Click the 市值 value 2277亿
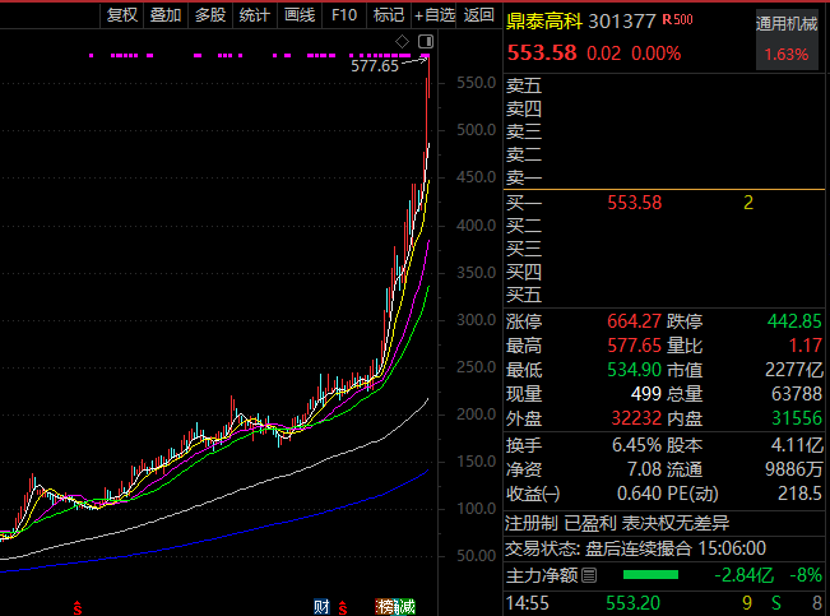Screen dimensions: 830x616 794,369
